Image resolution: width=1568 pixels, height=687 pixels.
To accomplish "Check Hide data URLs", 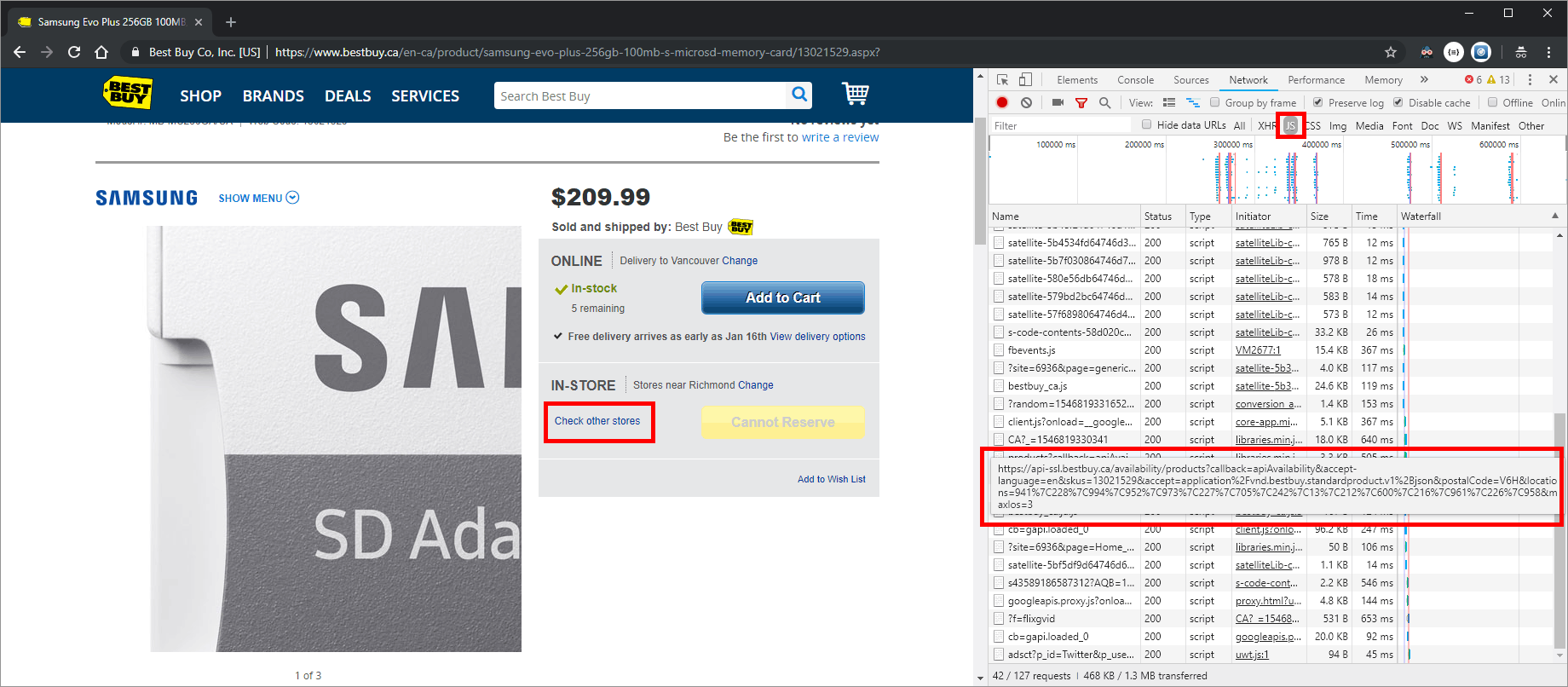I will pyautogui.click(x=1147, y=124).
